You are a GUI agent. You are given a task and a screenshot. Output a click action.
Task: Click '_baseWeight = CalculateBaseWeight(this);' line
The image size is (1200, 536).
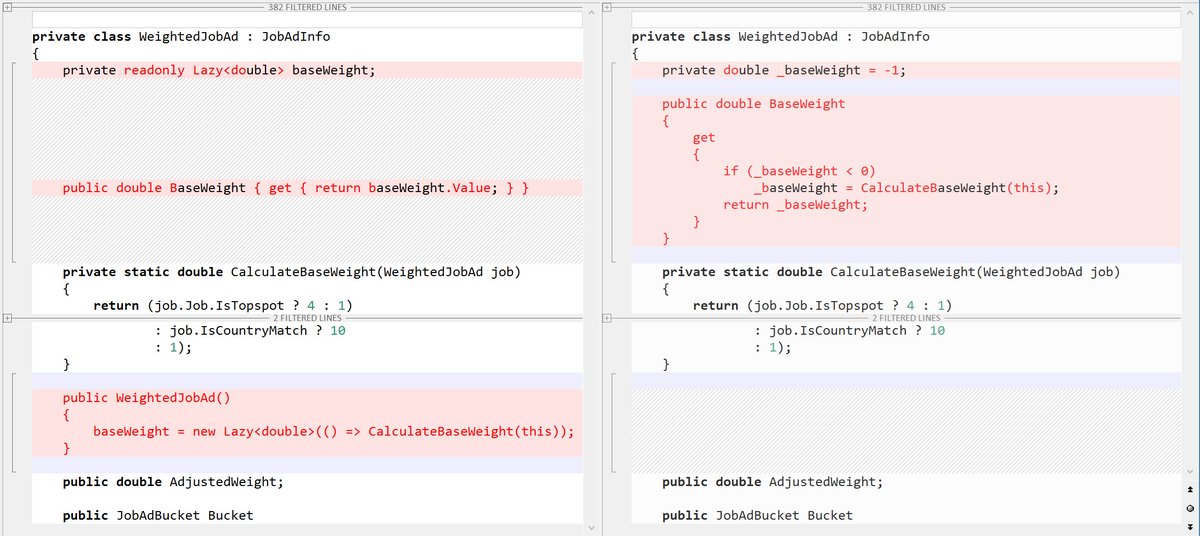pos(907,188)
